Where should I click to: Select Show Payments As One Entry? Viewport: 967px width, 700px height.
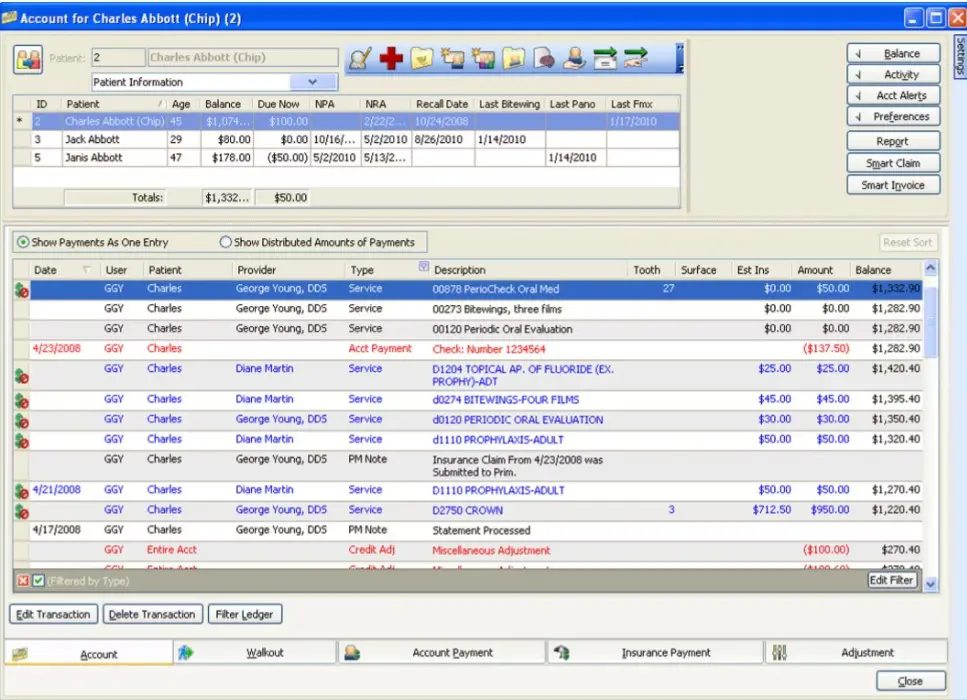(x=23, y=242)
